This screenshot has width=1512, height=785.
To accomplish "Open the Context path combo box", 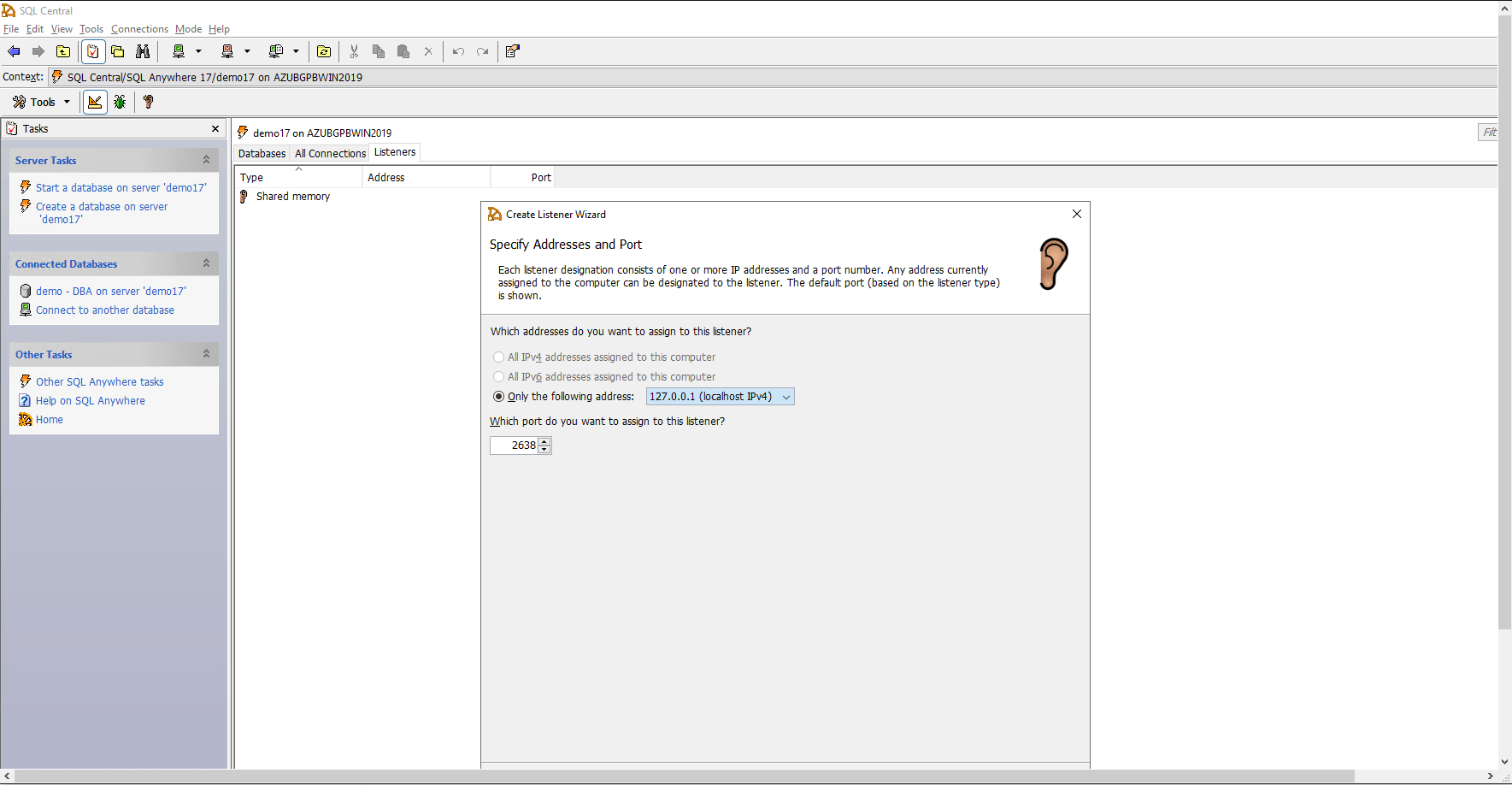I will point(774,77).
